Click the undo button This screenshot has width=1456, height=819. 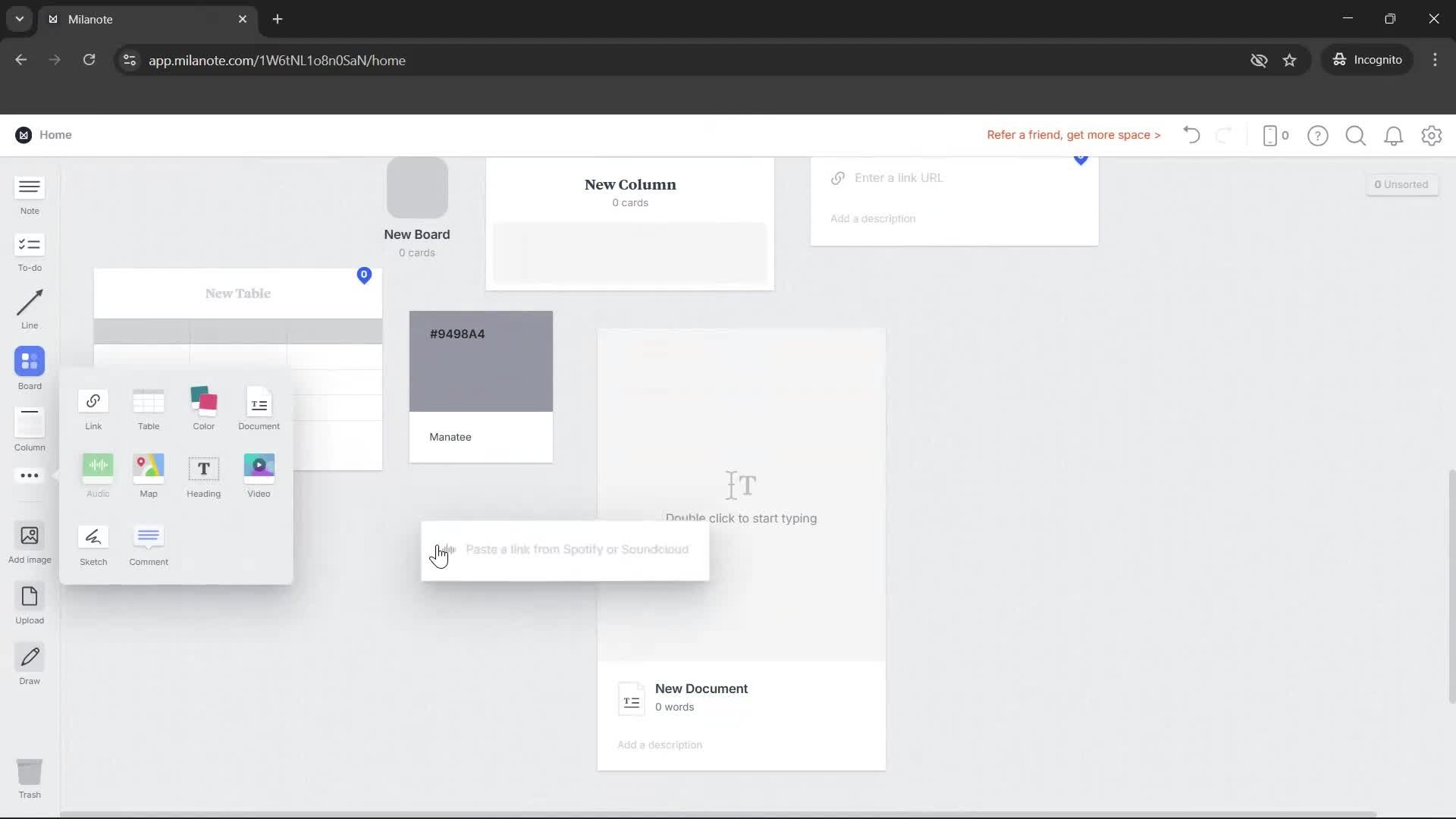point(1191,135)
